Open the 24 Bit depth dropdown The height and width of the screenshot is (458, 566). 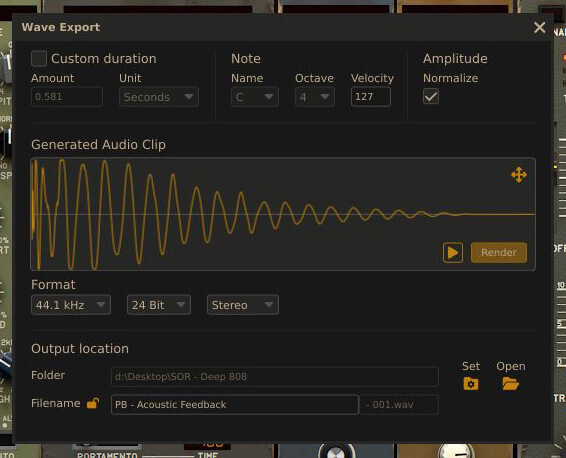158,305
